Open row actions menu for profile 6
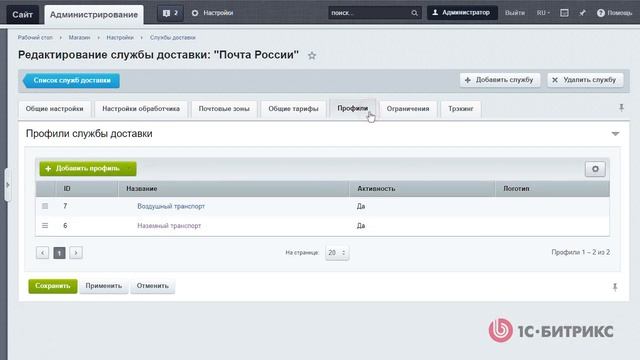Screen dimensions: 640x360 45,226
